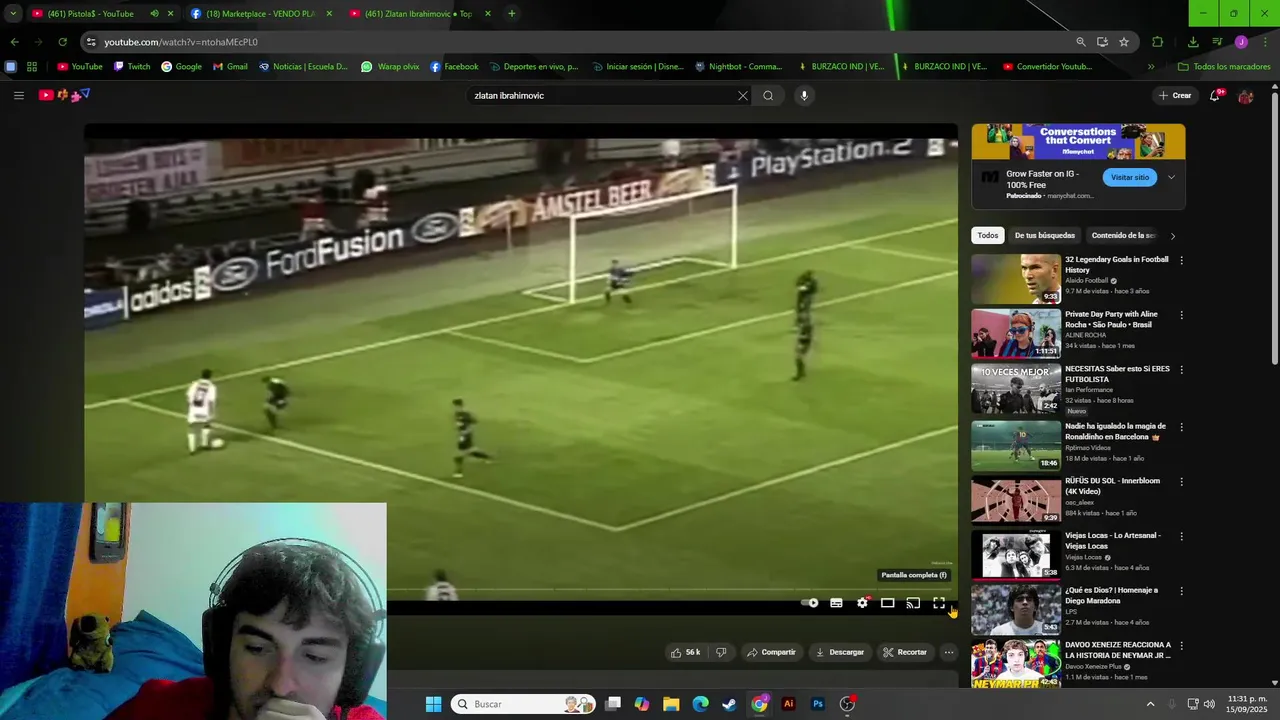Open the Chrome extensions puzzle icon

[1158, 42]
